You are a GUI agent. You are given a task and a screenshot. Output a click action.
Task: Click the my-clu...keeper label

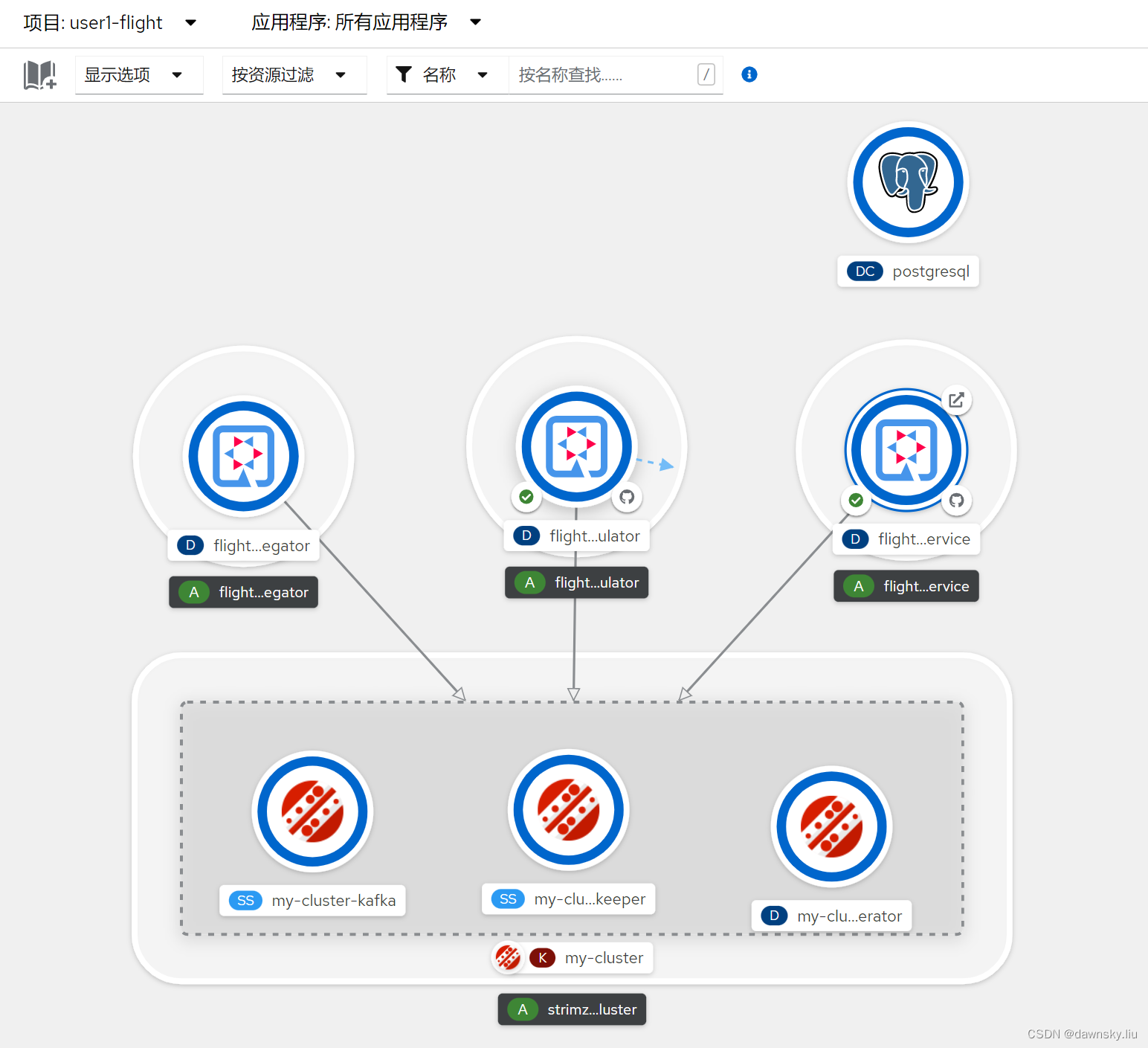(x=569, y=899)
